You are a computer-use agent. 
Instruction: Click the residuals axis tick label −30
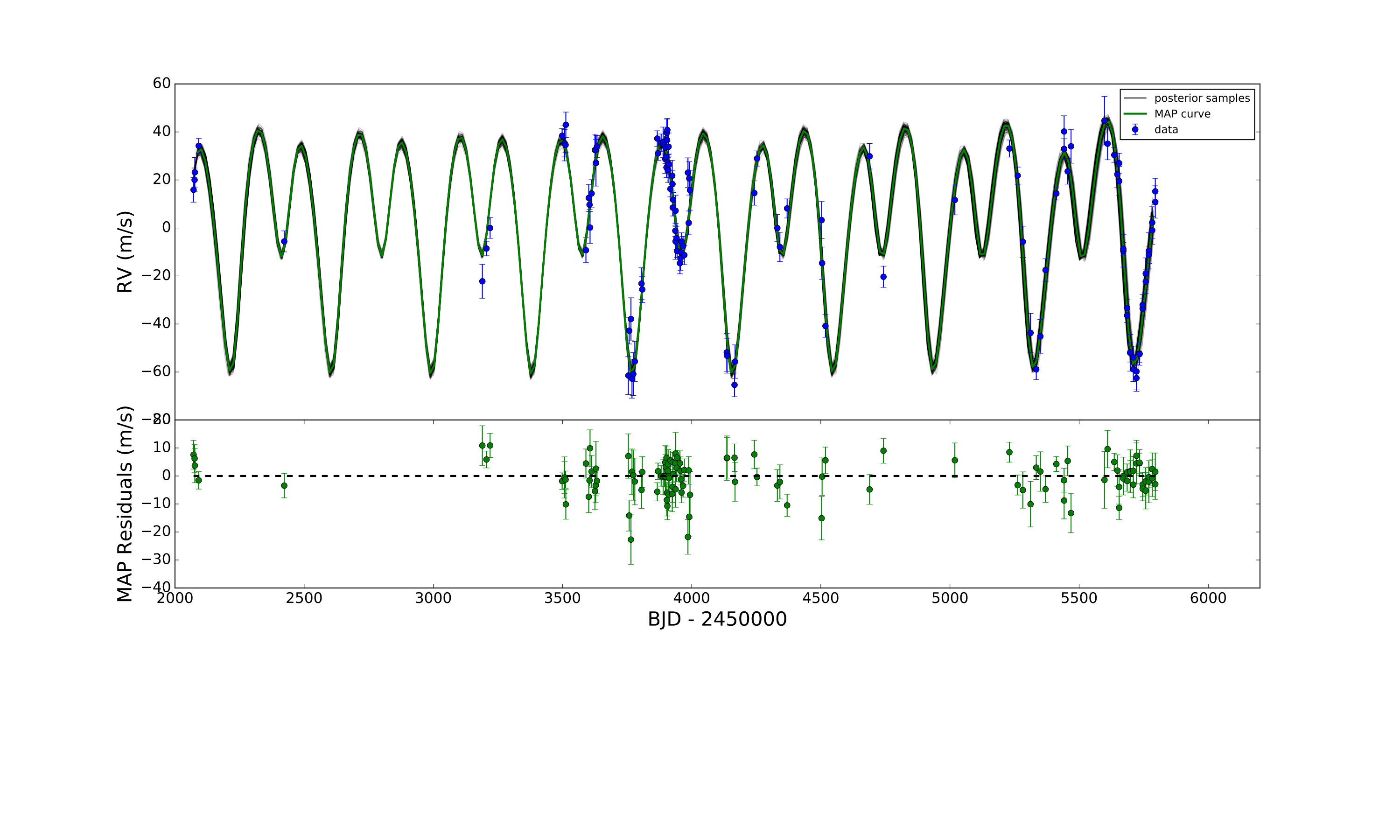click(156, 559)
